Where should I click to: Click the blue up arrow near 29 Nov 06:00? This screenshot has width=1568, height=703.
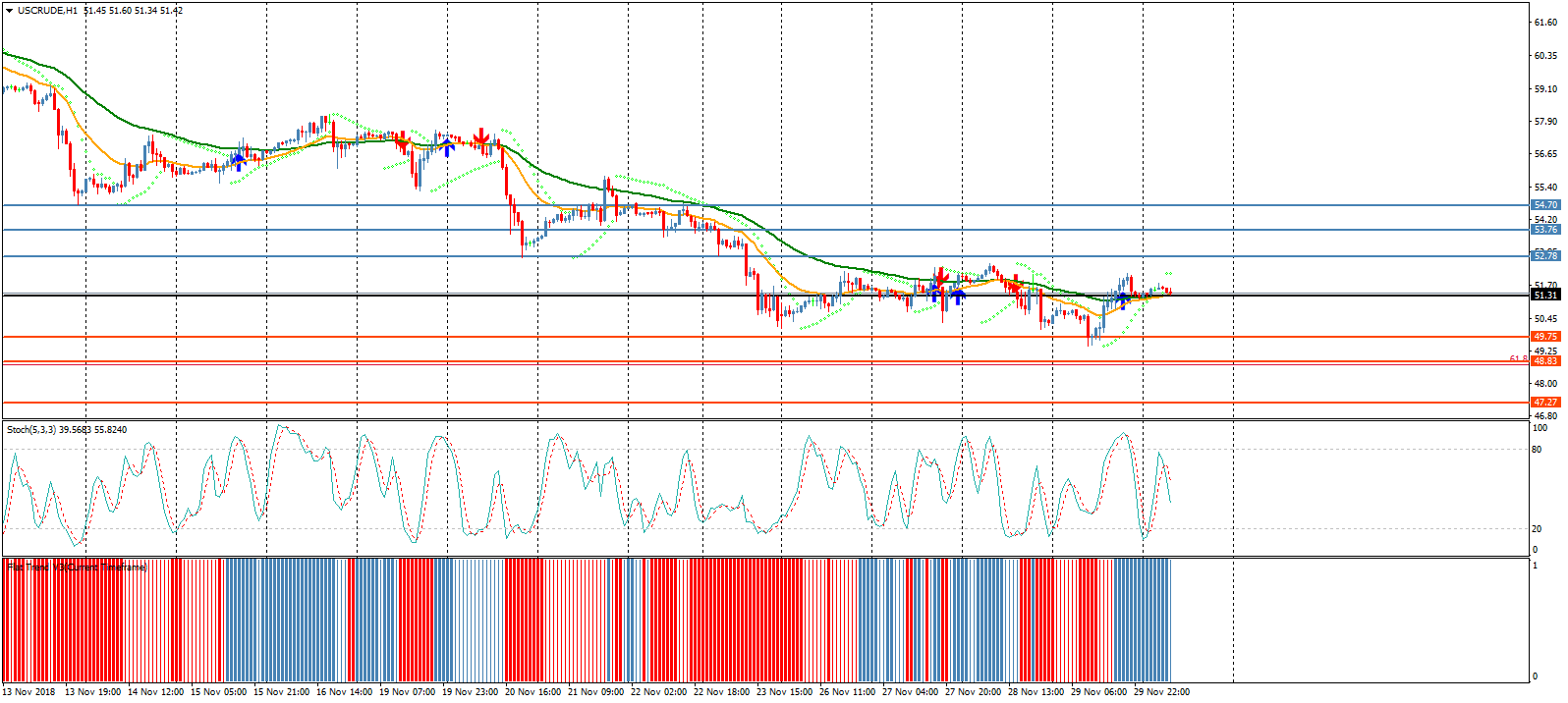(1123, 297)
